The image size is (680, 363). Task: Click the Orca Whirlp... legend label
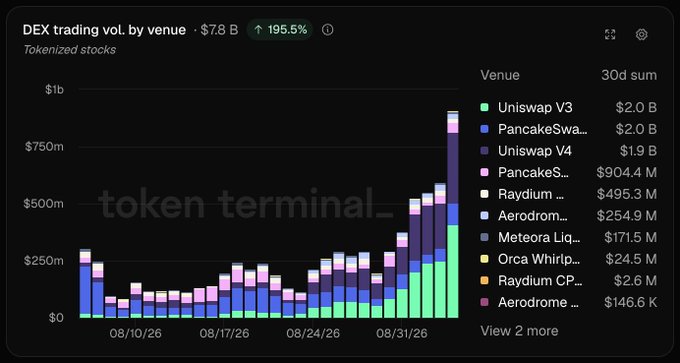pos(539,259)
